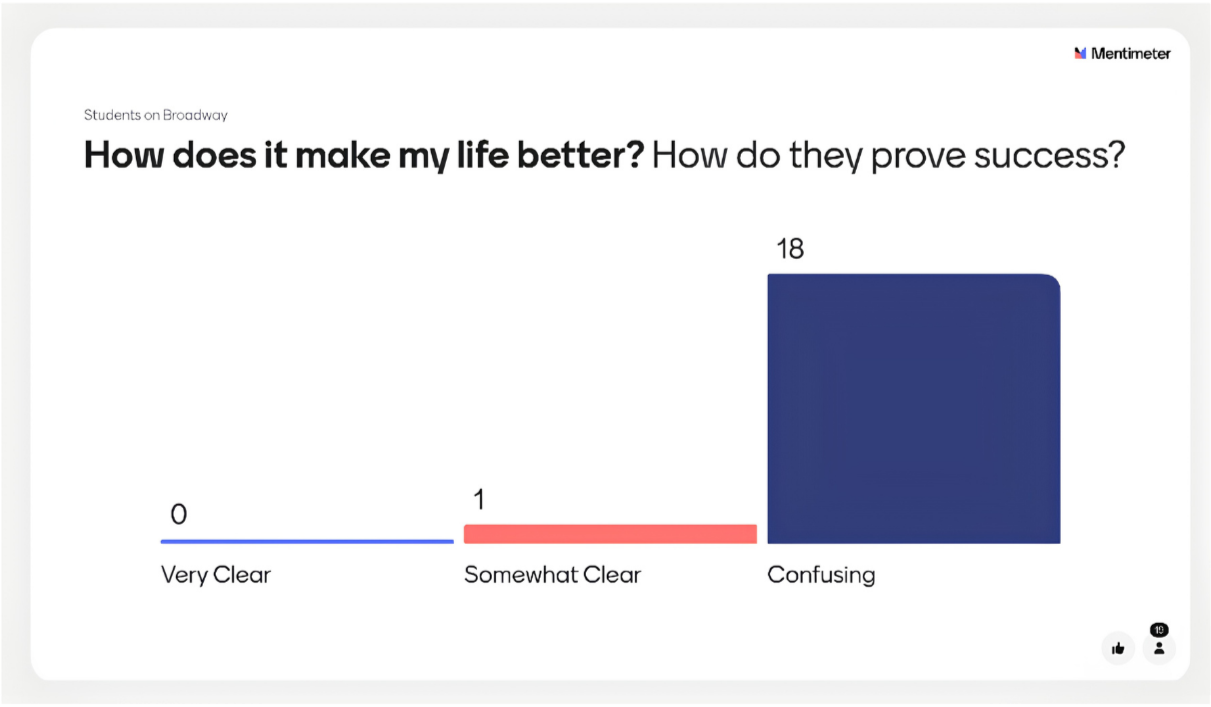Click the Very Clear axis label
Image resolution: width=1211 pixels, height=707 pixels.
pos(216,575)
